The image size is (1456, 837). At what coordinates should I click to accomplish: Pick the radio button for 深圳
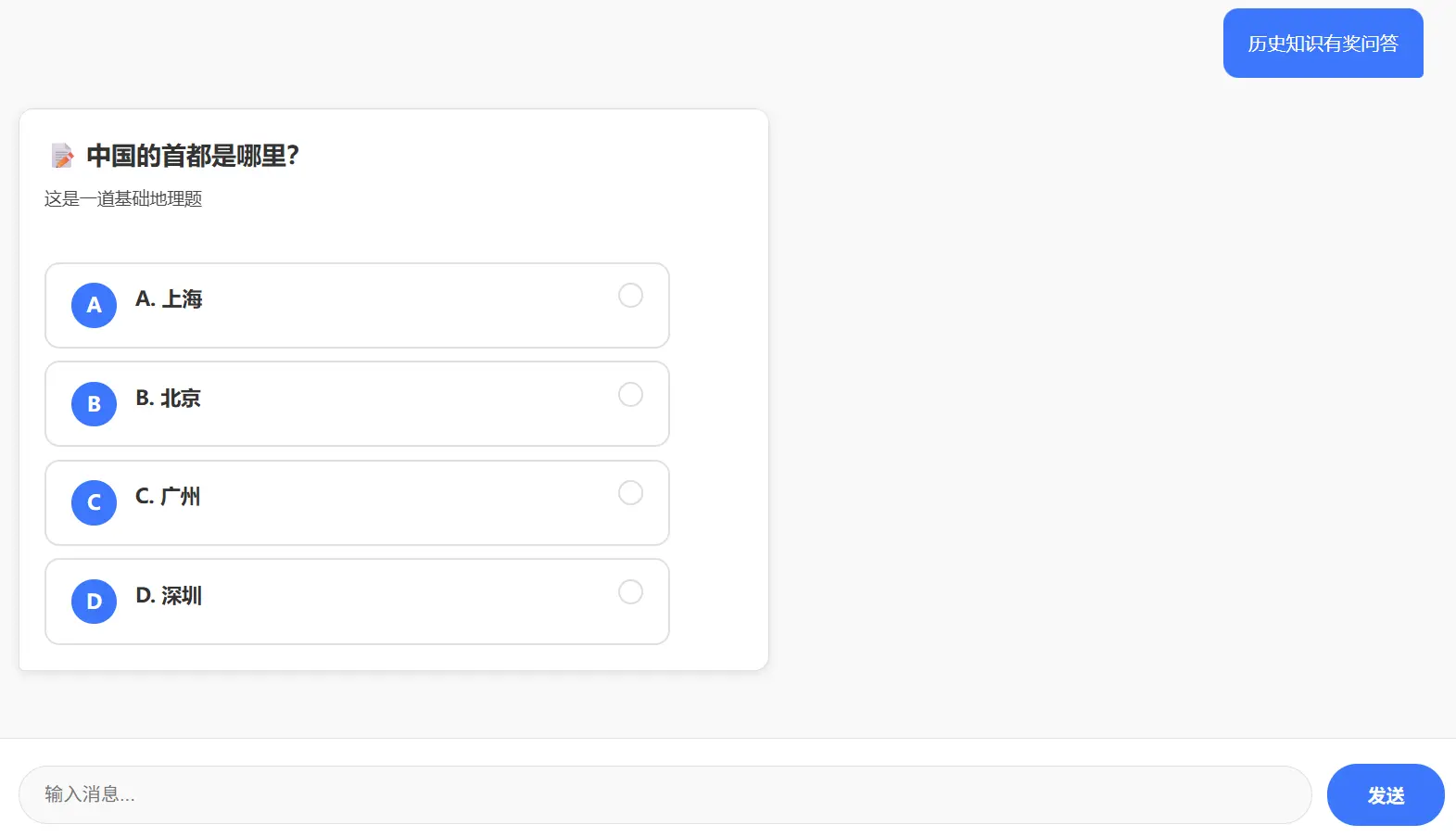[x=630, y=592]
